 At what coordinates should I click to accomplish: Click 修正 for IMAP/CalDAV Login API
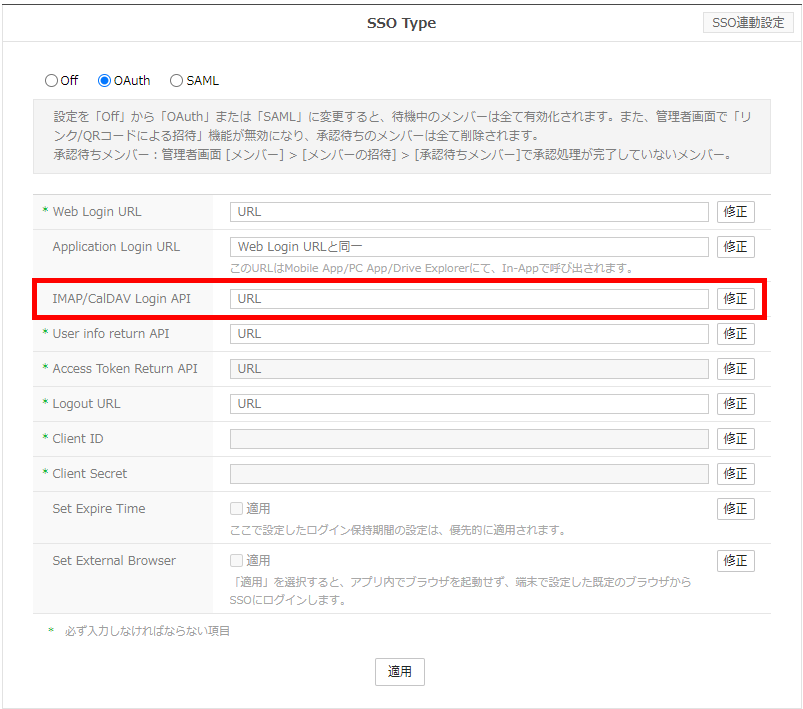tap(735, 299)
